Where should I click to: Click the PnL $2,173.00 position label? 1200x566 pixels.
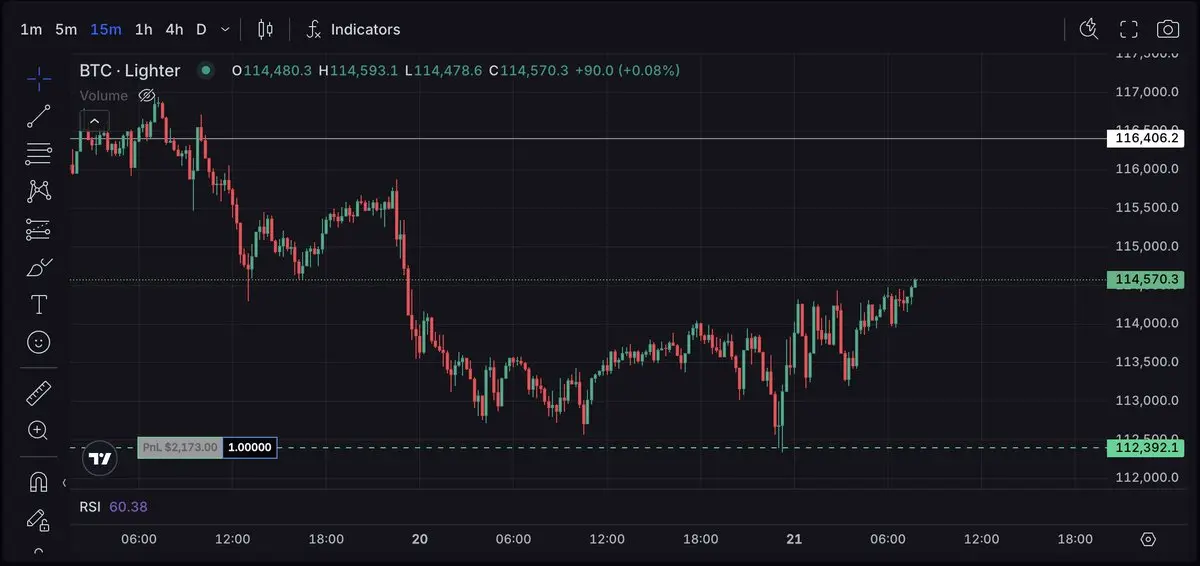click(180, 447)
